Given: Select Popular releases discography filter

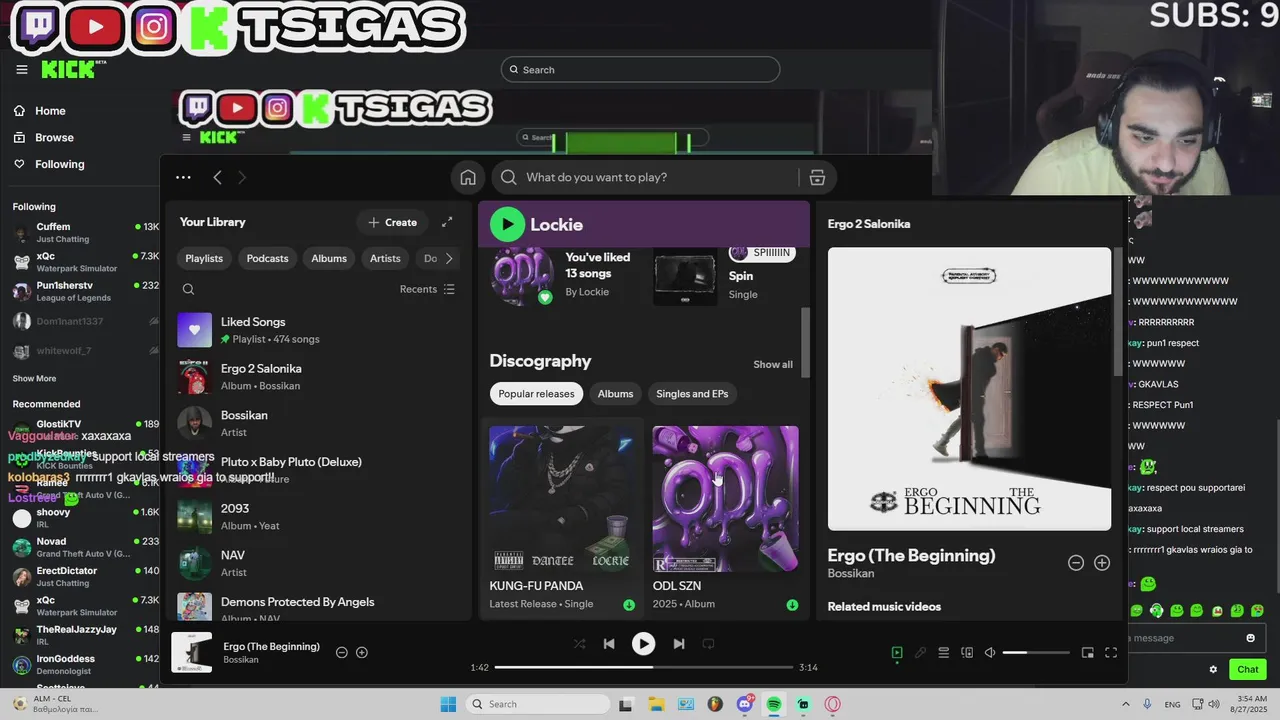Looking at the screenshot, I should [x=536, y=394].
